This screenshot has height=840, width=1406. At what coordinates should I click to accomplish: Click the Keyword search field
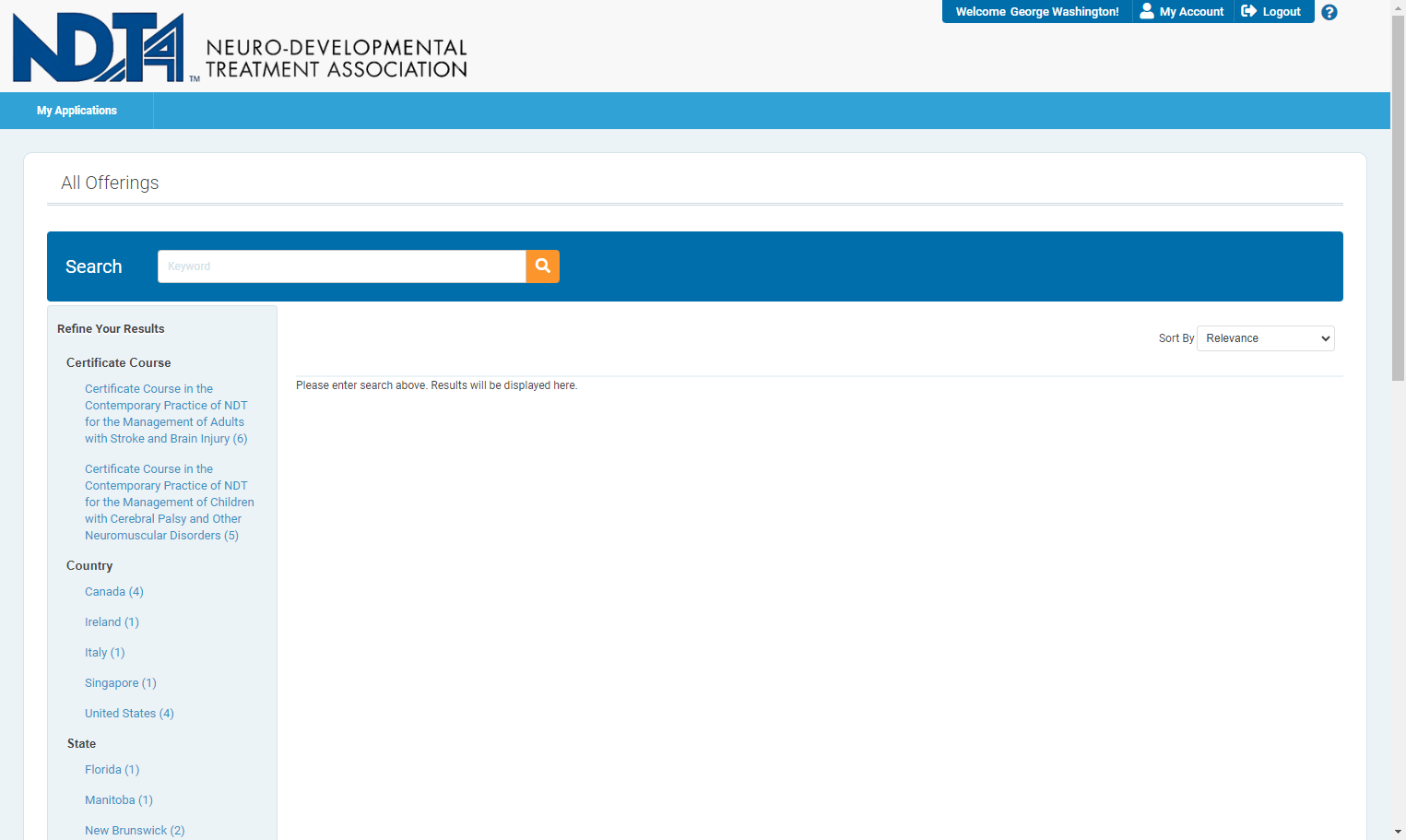342,266
